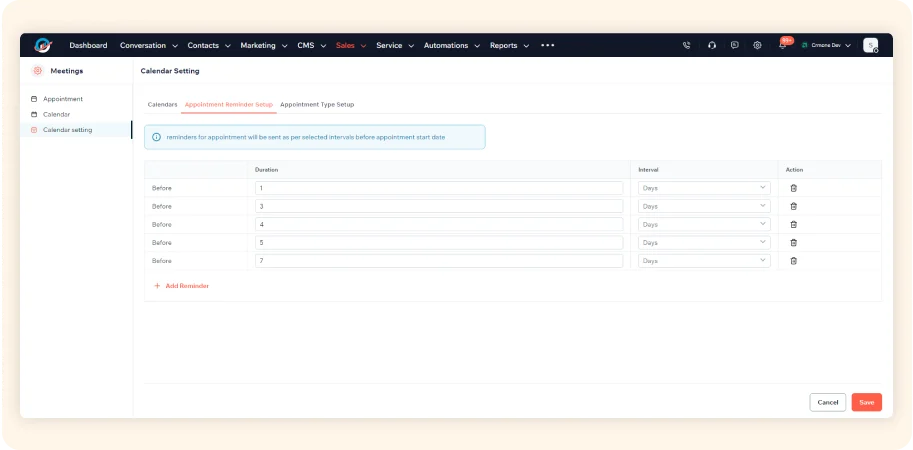Image resolution: width=913 pixels, height=450 pixels.
Task: Click the Save button
Action: pos(866,402)
